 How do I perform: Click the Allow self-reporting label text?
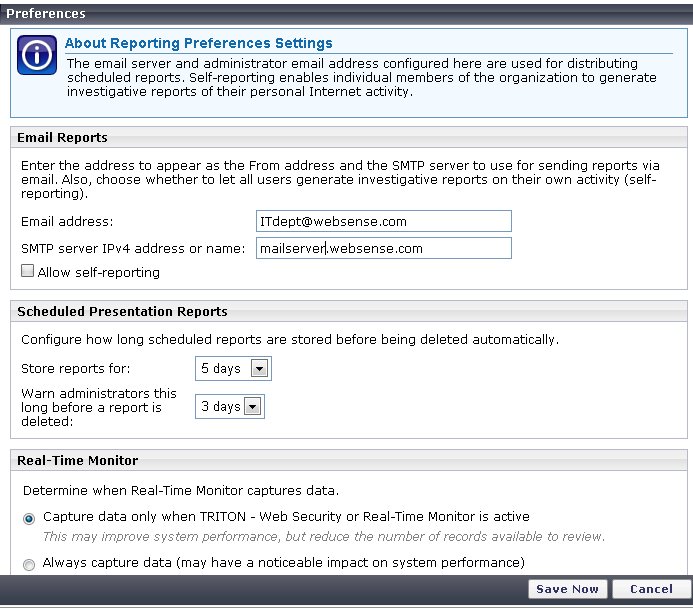pyautogui.click(x=99, y=272)
